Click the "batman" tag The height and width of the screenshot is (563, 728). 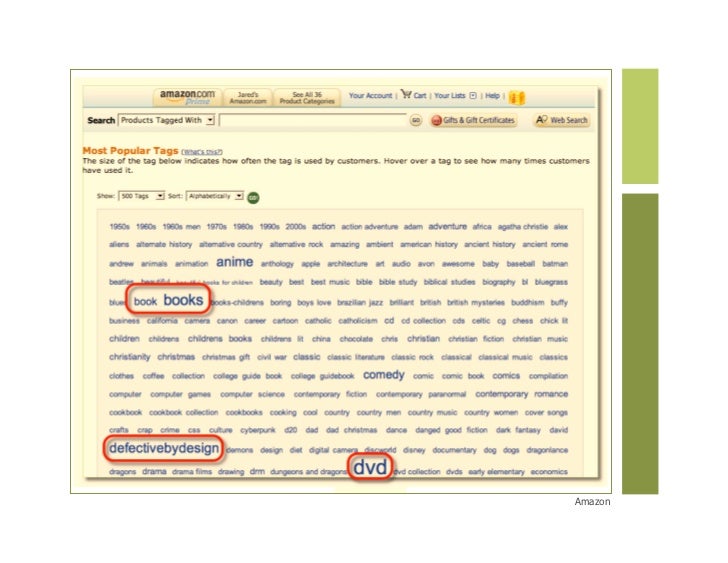pos(555,264)
